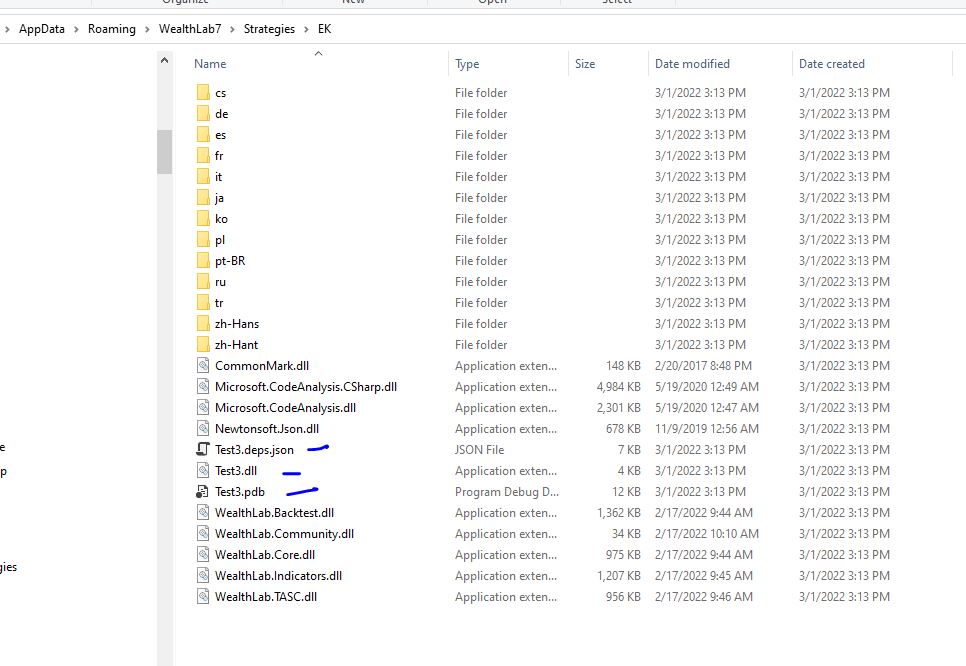Select the es folder icon
The image size is (966, 666).
tap(203, 134)
